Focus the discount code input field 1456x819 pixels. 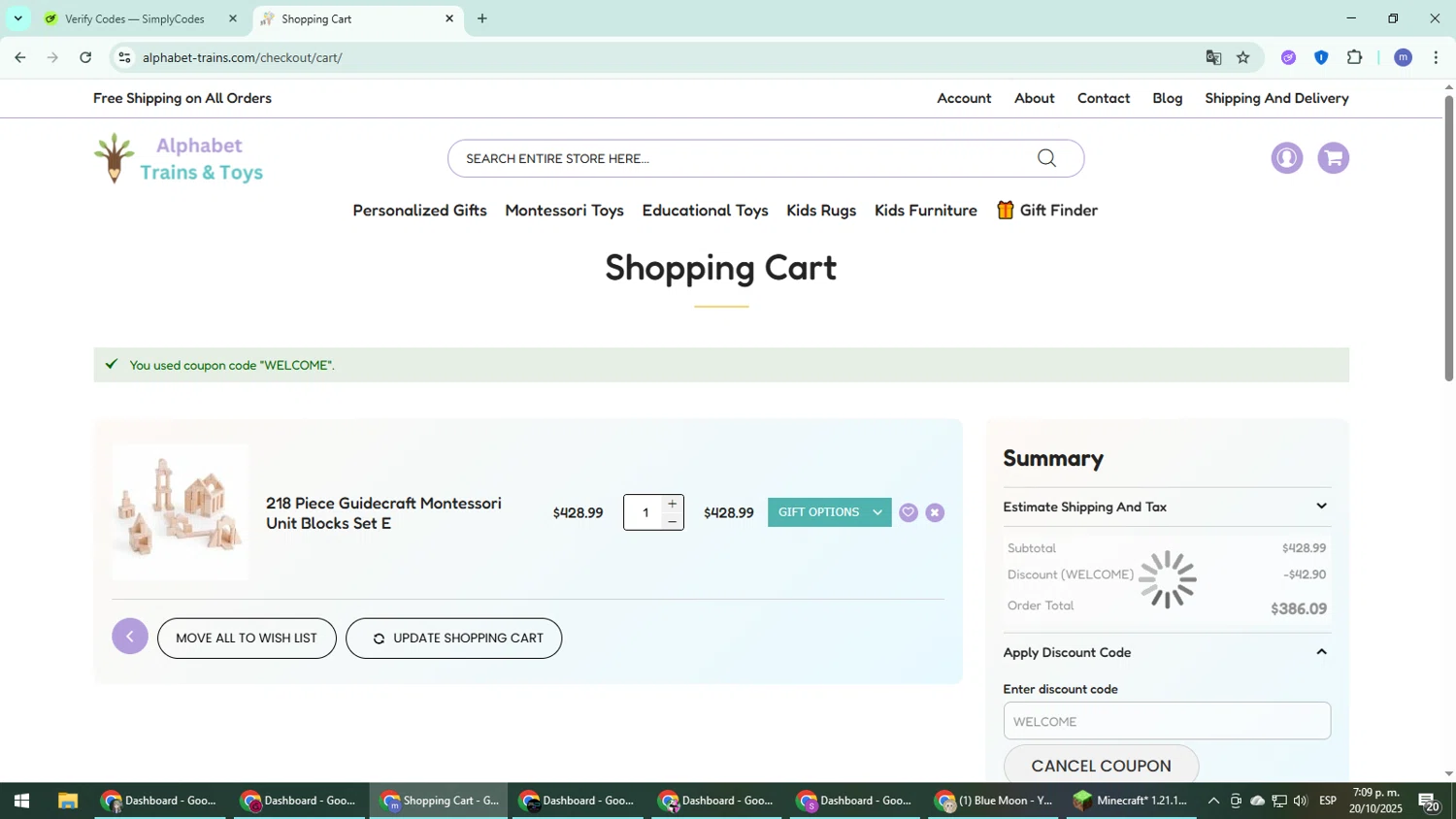(1167, 721)
